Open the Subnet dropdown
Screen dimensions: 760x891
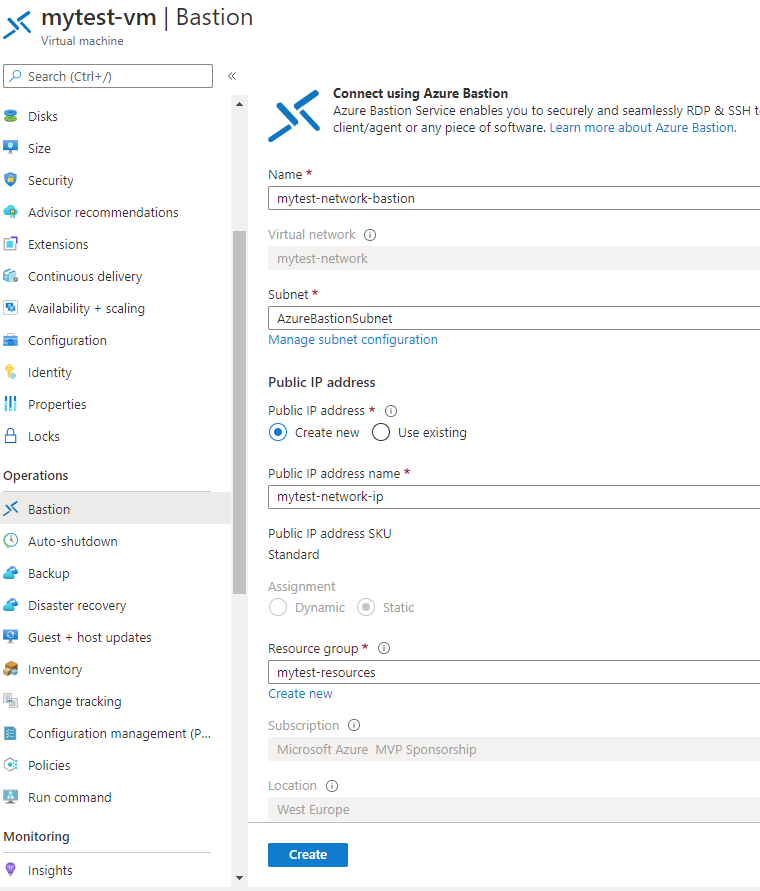pos(514,318)
